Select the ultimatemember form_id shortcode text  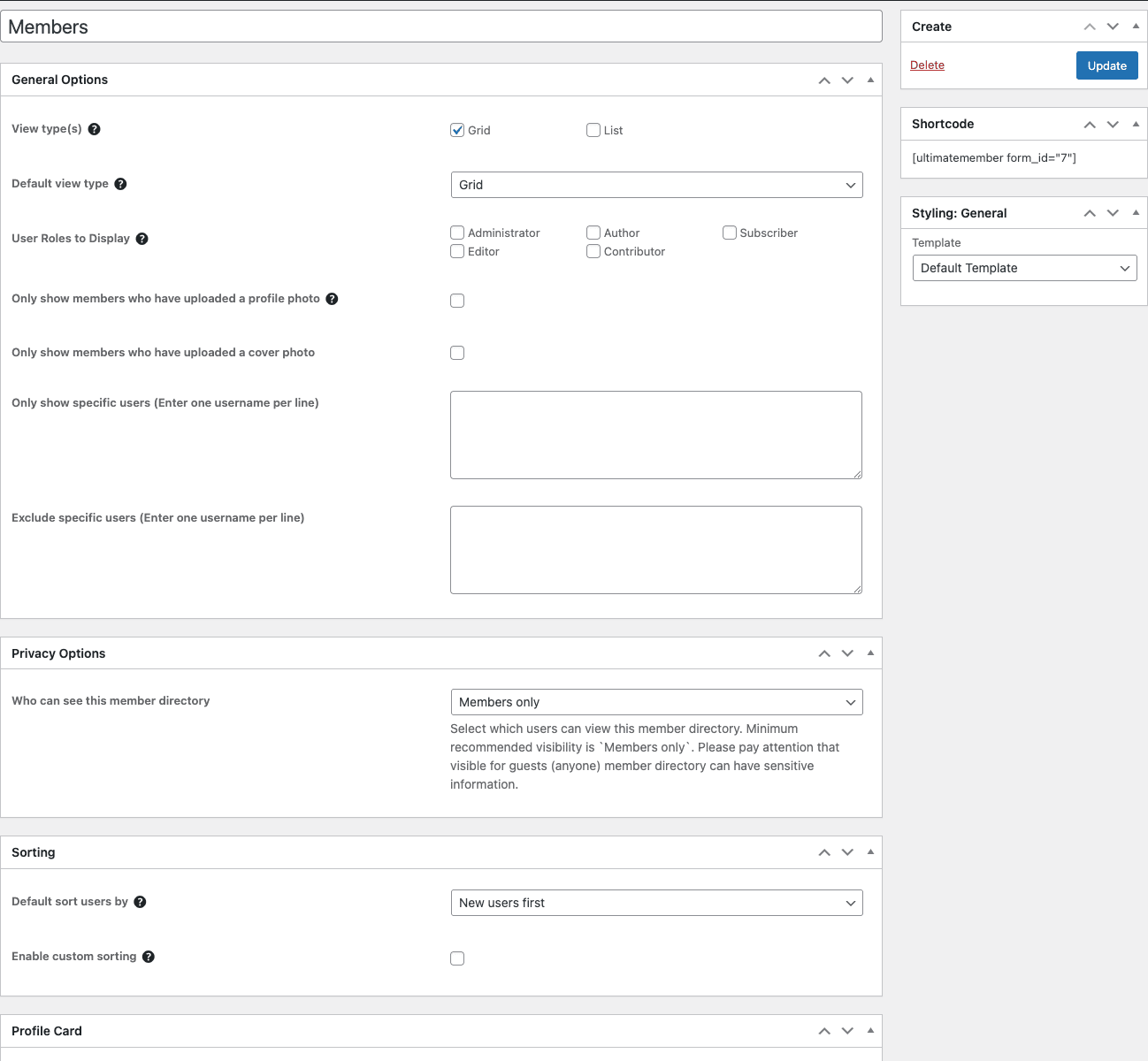pyautogui.click(x=994, y=158)
